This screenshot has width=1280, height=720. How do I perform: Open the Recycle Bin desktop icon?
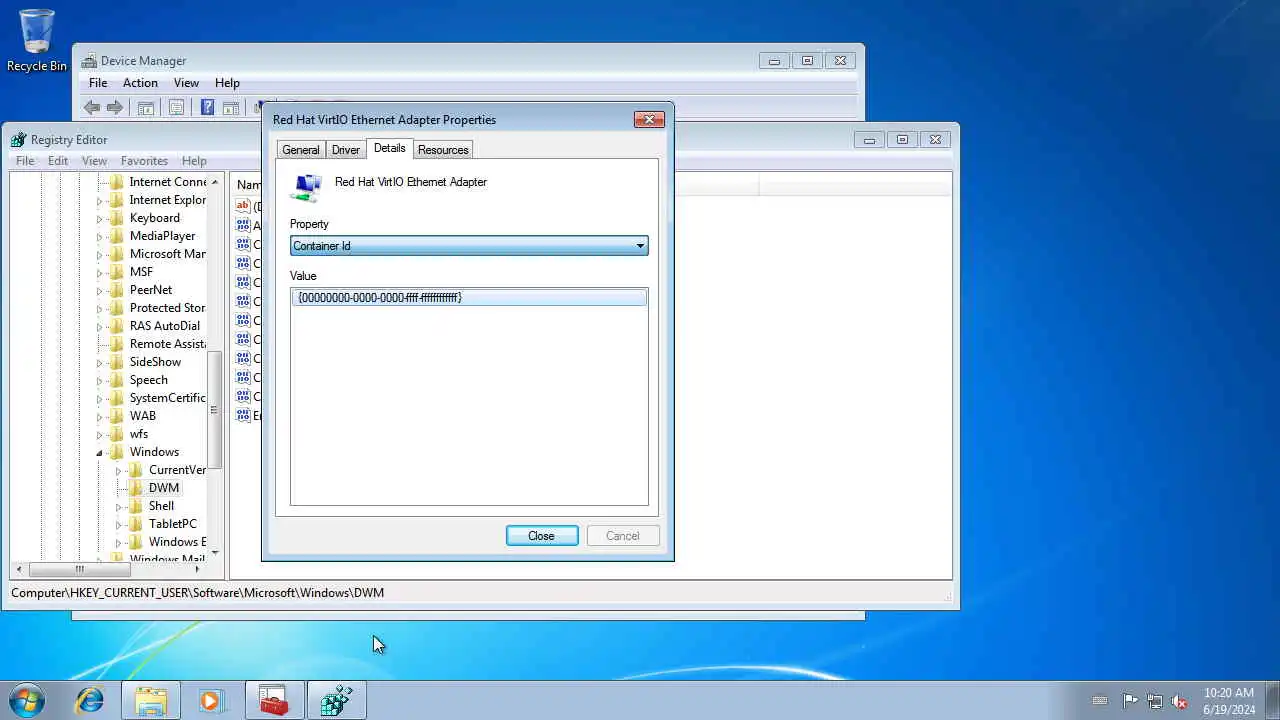coord(37,40)
